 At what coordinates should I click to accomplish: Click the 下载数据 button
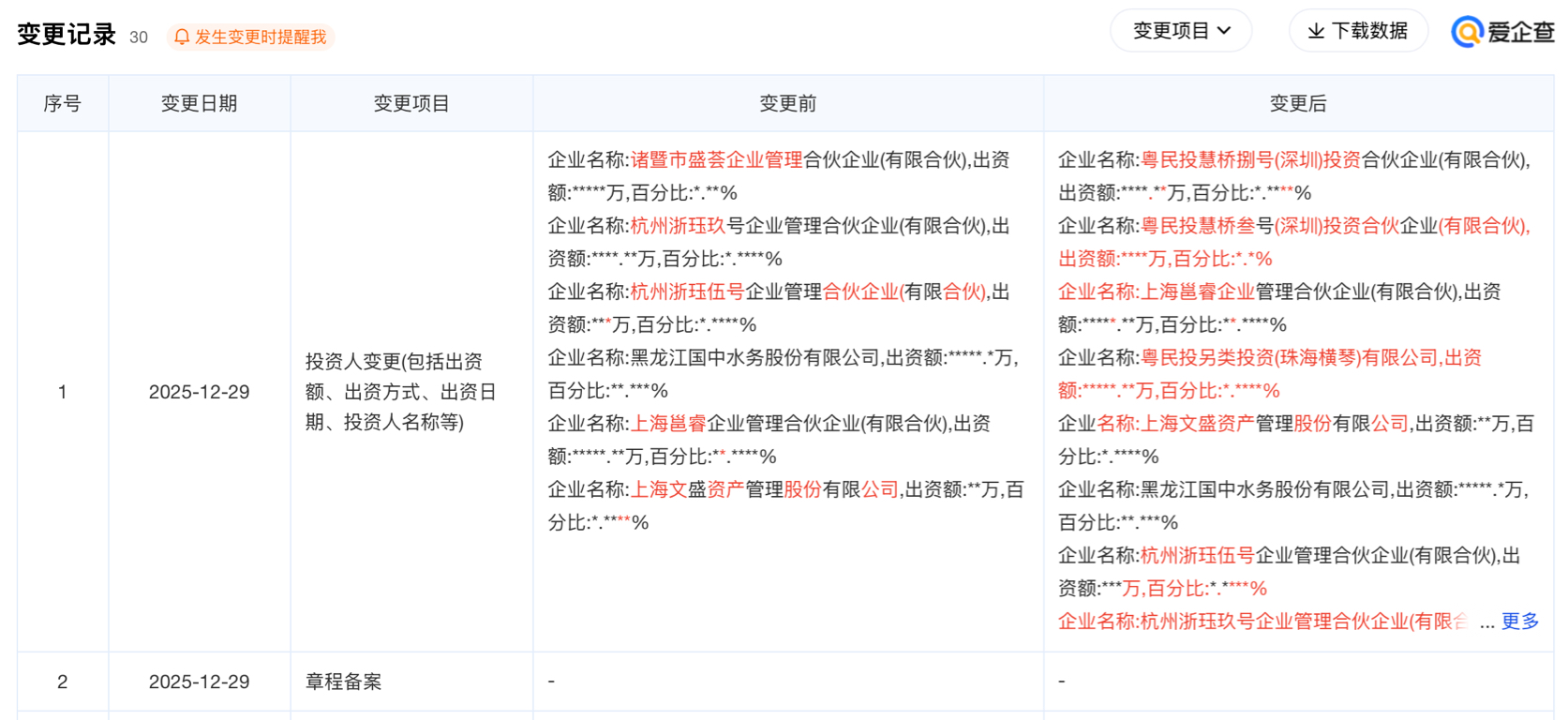point(1358,31)
